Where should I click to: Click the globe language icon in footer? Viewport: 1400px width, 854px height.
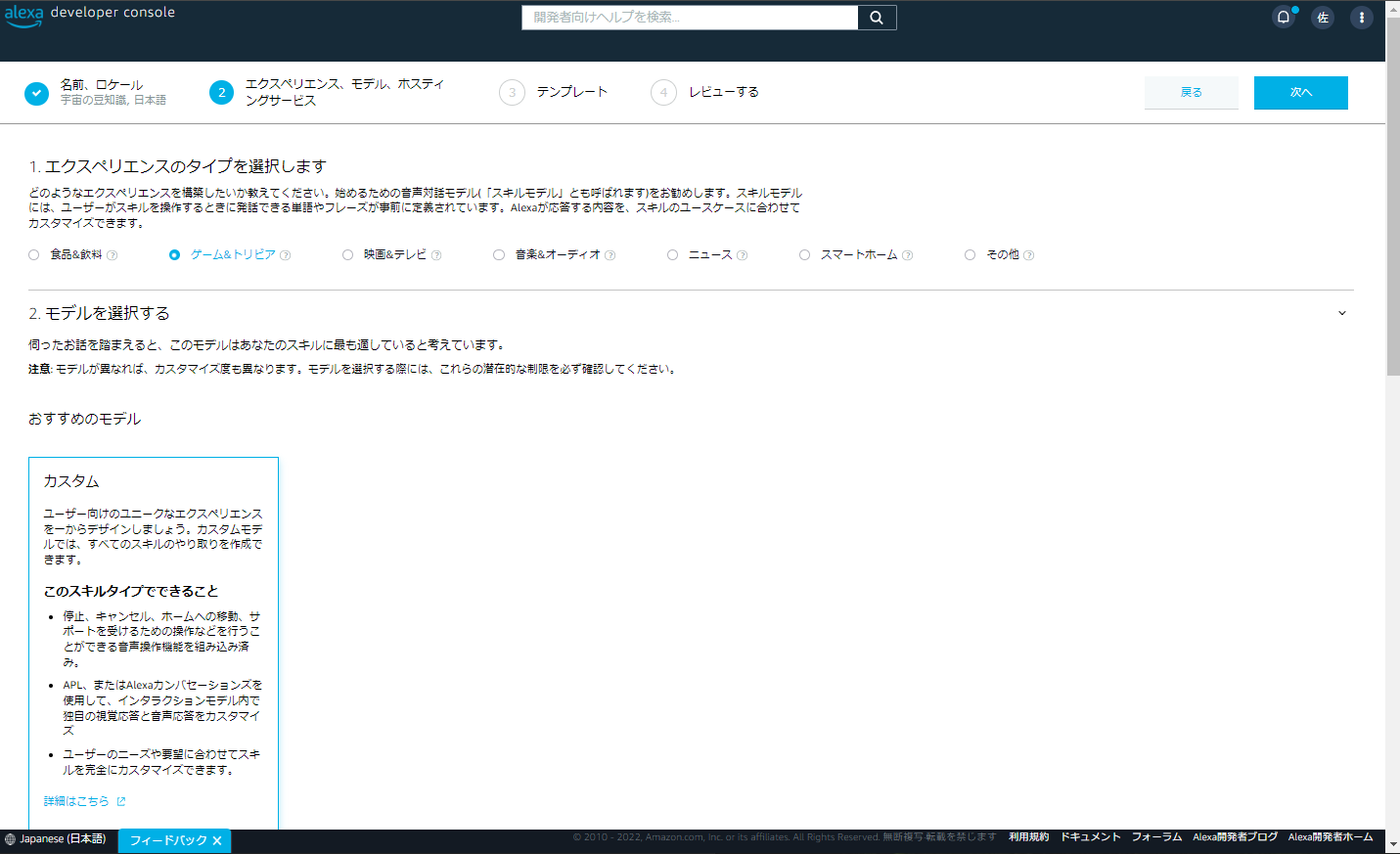(x=9, y=839)
